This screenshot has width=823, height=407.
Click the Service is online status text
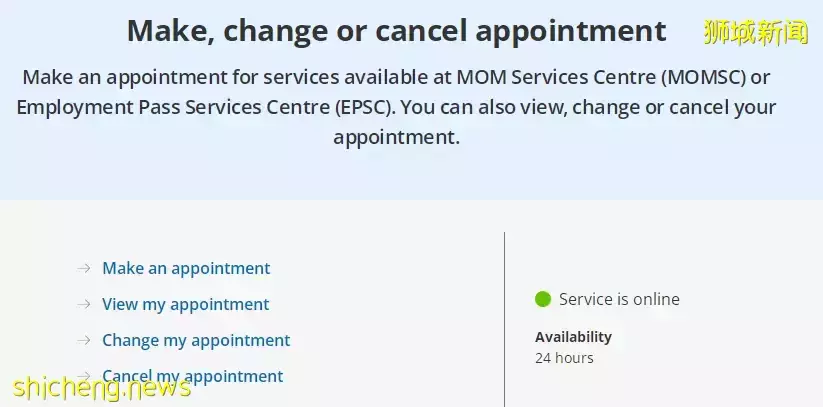[619, 299]
